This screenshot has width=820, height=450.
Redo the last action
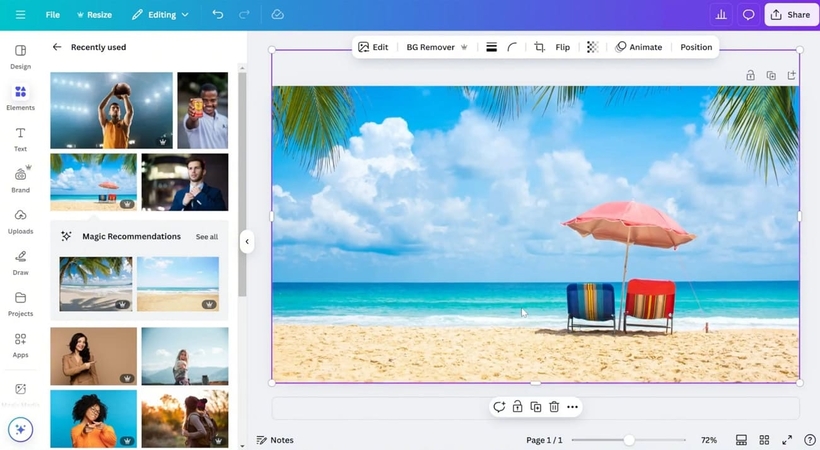244,15
